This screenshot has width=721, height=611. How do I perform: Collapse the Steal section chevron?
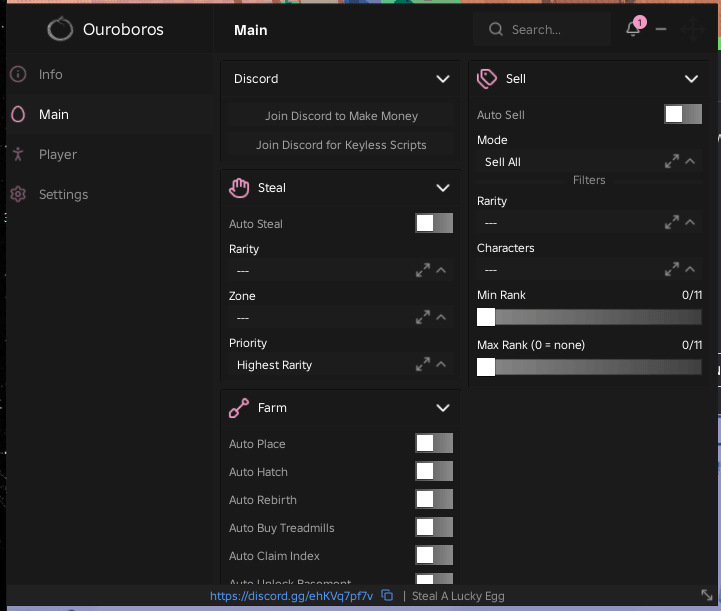coord(443,188)
